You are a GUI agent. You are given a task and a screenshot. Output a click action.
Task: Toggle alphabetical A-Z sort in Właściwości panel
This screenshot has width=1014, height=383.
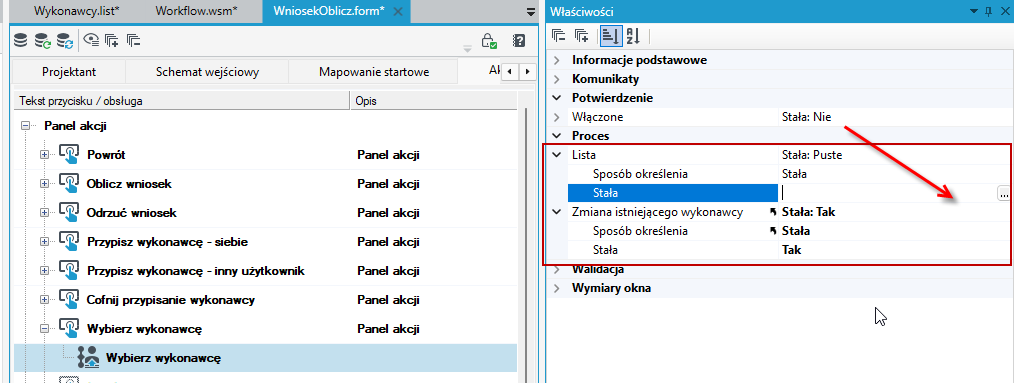pyautogui.click(x=632, y=36)
